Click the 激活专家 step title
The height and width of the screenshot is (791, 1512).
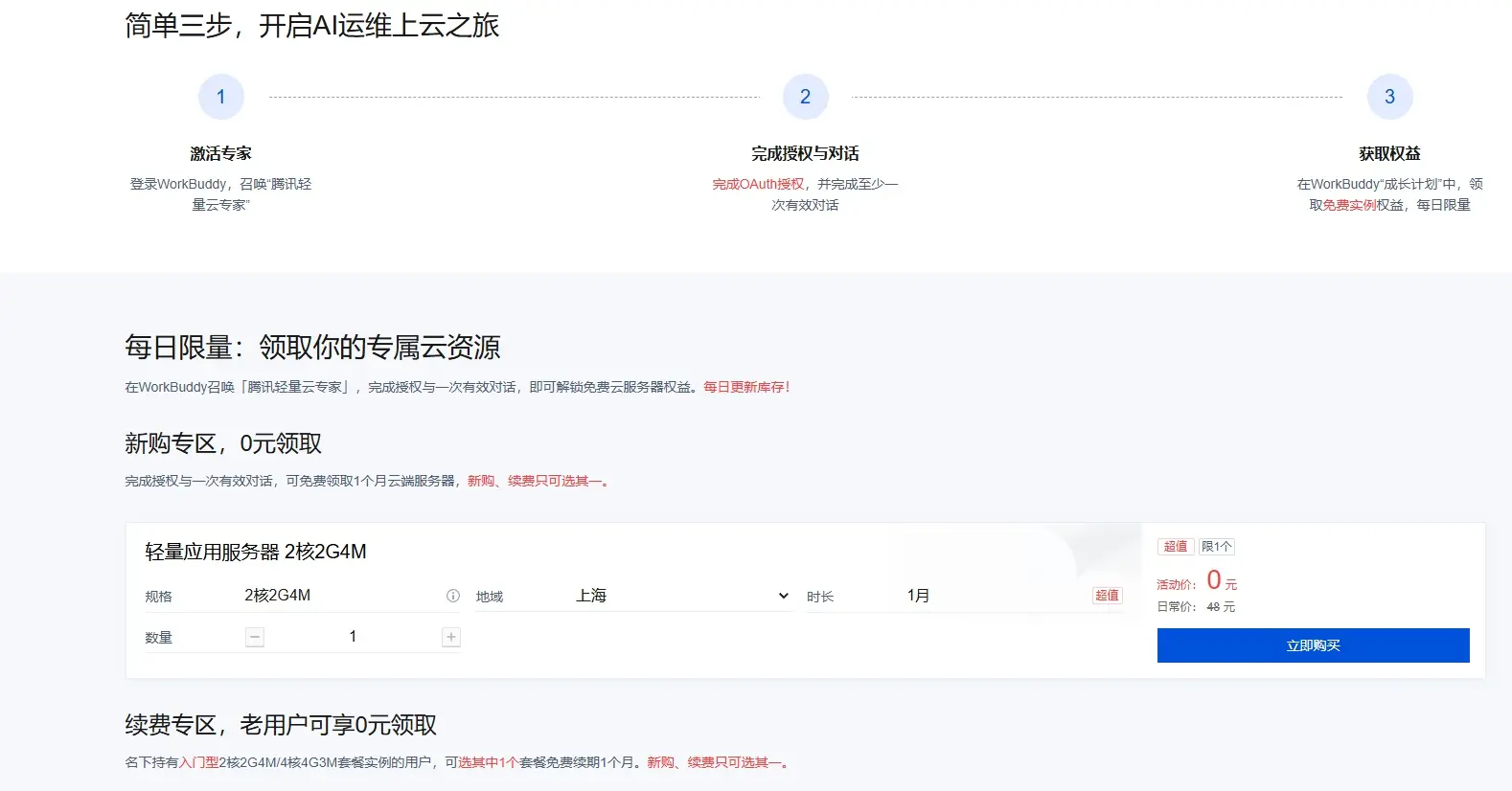221,153
